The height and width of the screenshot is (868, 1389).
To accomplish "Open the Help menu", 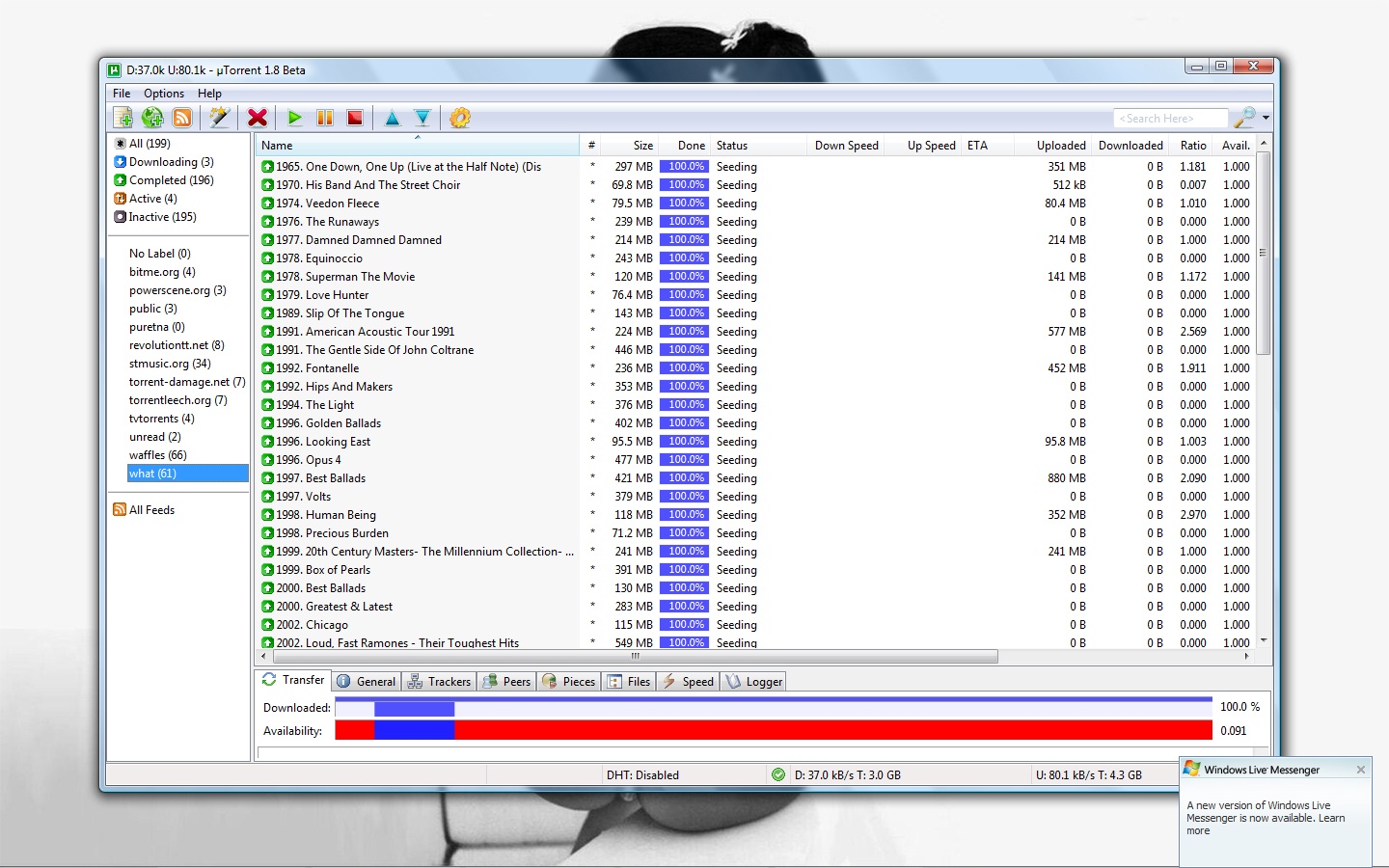I will pos(209,94).
